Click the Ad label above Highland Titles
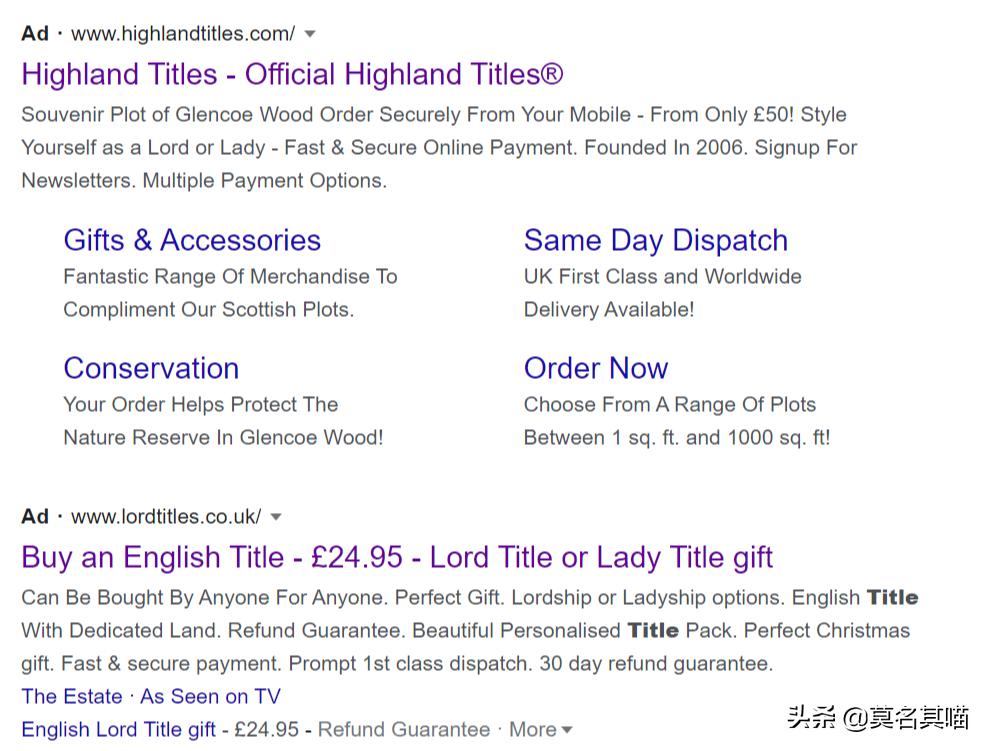Viewport: 990px width, 751px height. (x=35, y=34)
